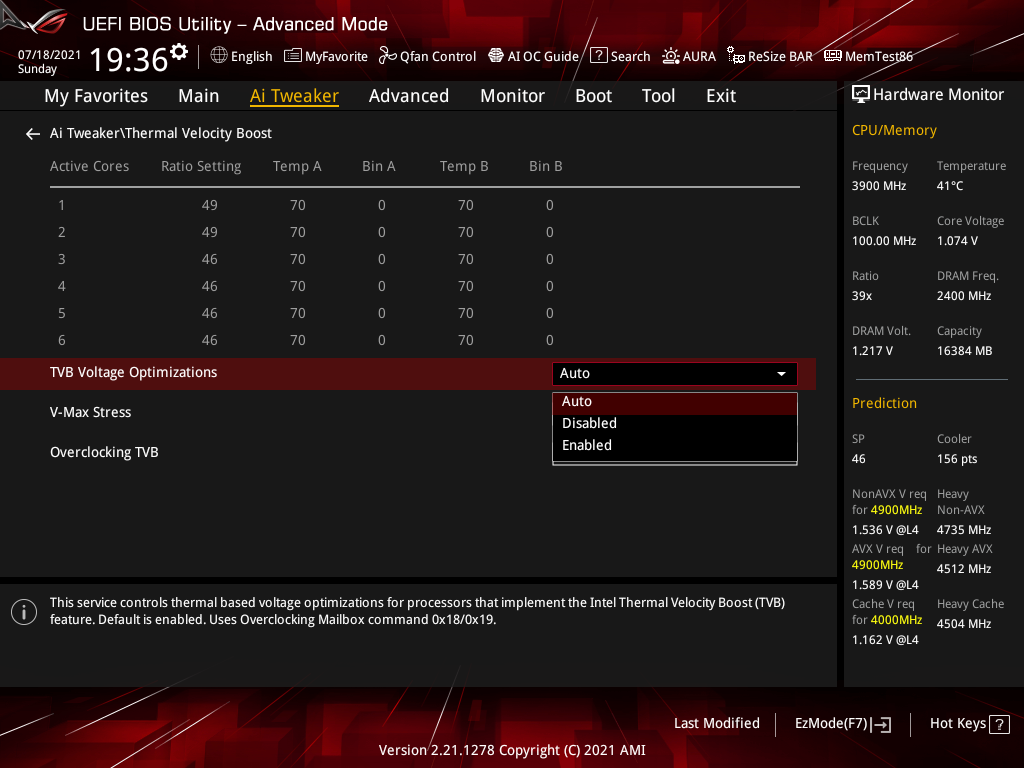Open the Hardware Monitor panel icon
The height and width of the screenshot is (768, 1024).
[862, 93]
